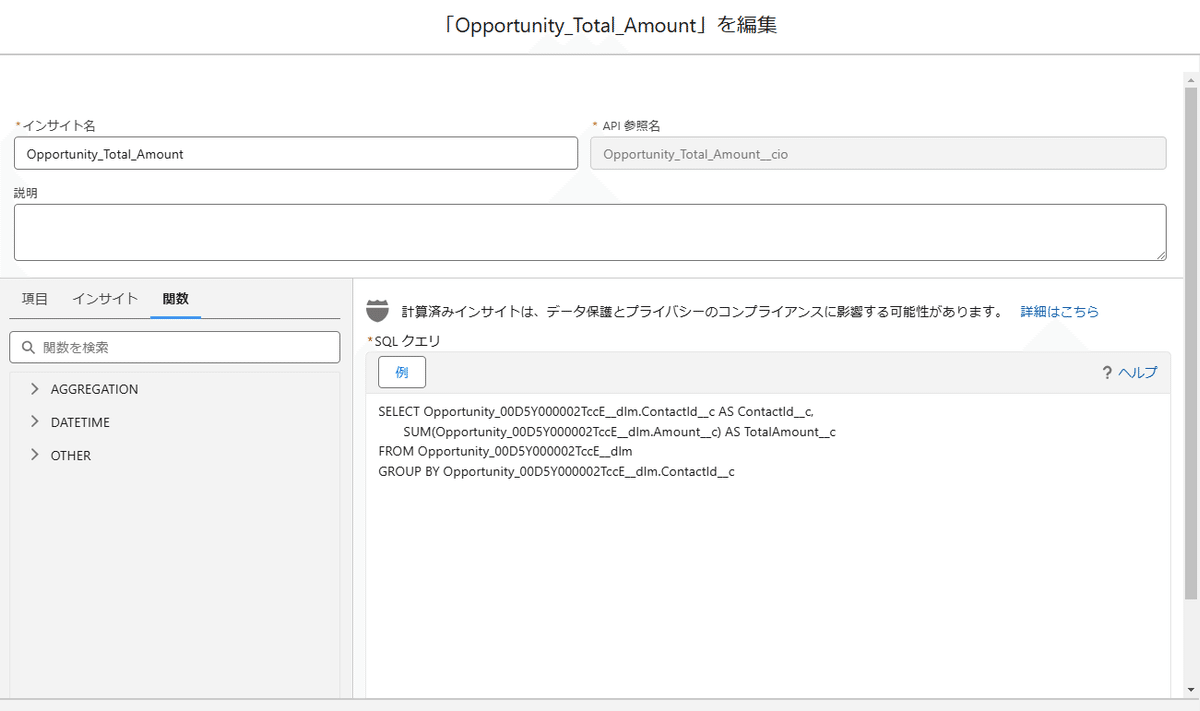Switch to the 項目 tab

(35, 299)
